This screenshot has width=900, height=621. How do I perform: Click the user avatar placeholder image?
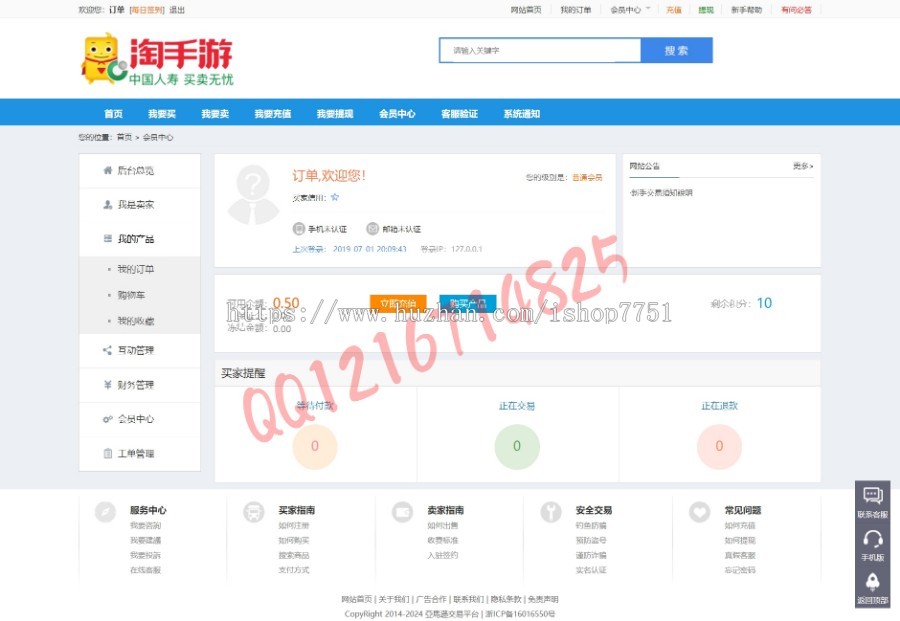coord(253,195)
